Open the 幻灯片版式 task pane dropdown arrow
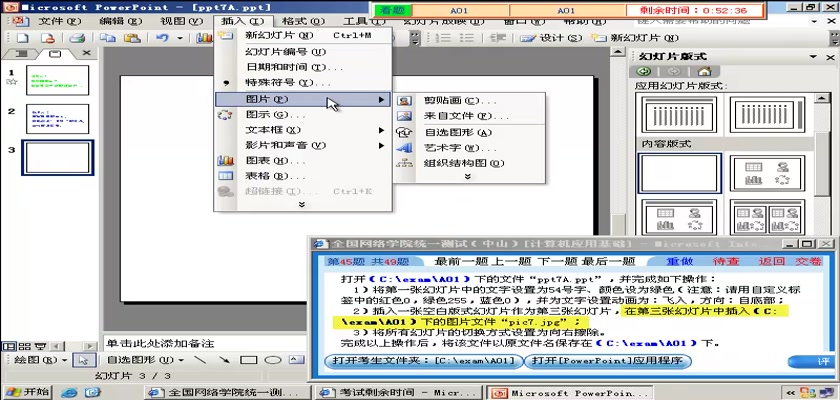This screenshot has width=840, height=400. point(813,57)
